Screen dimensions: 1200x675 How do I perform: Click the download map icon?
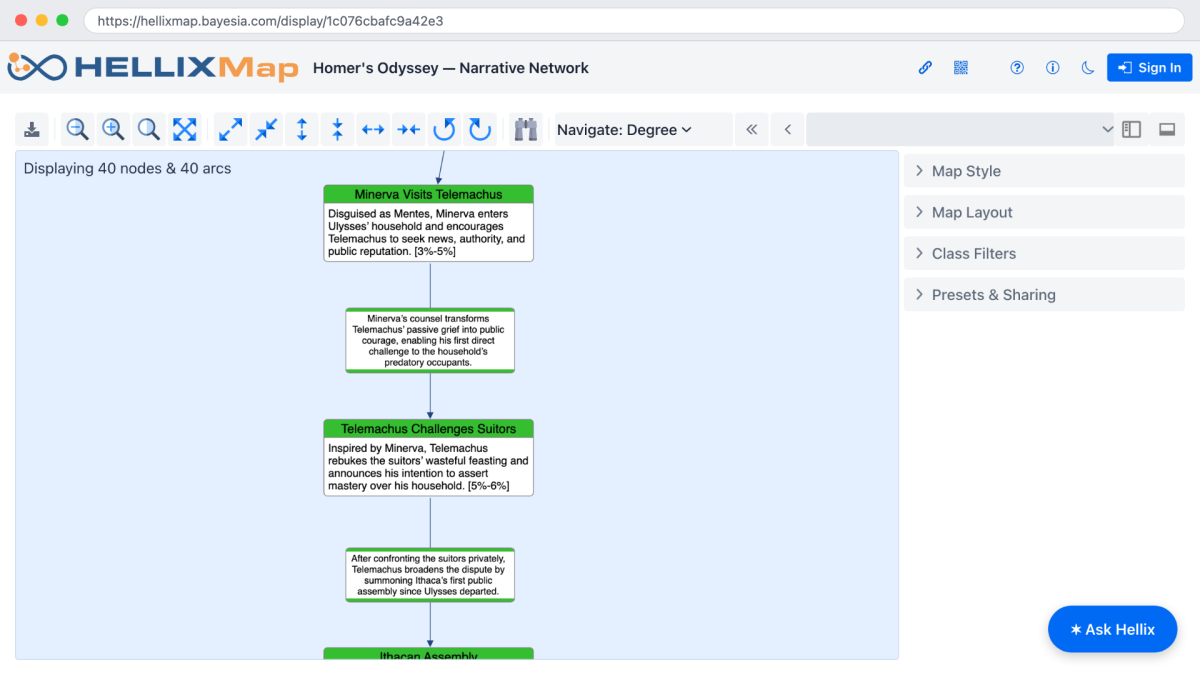[33, 129]
